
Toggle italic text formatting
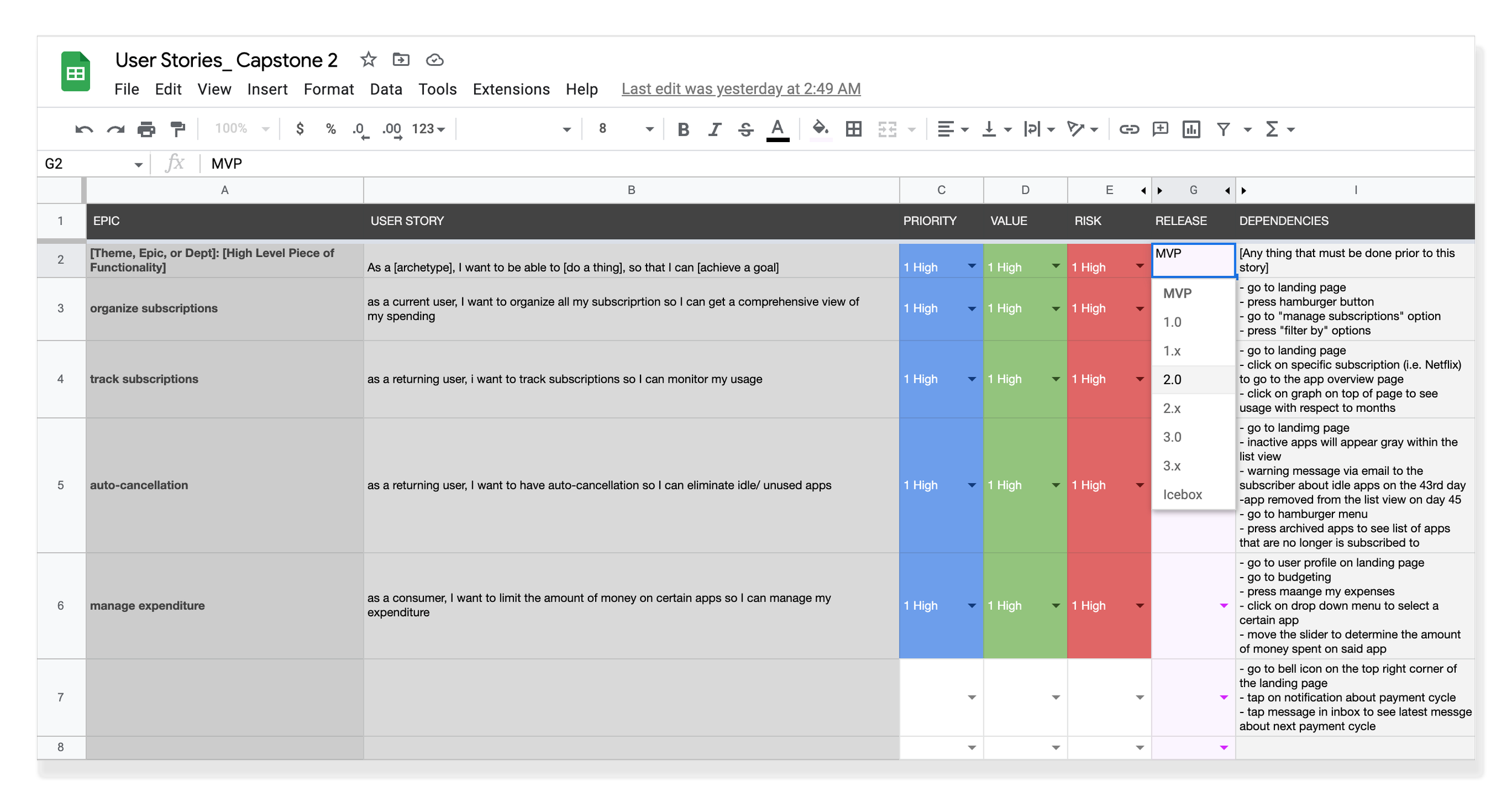tap(714, 129)
